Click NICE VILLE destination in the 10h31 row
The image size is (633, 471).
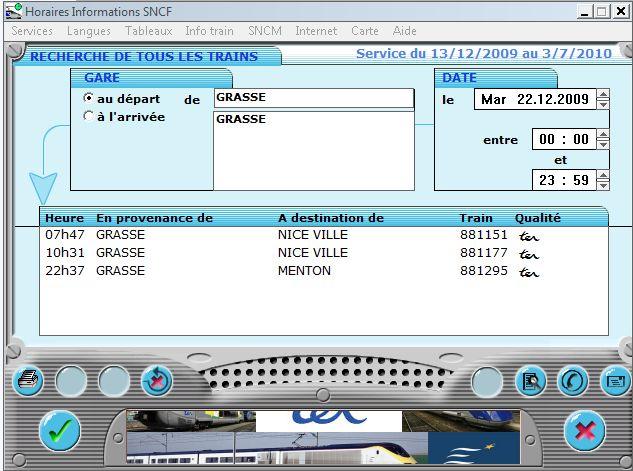coord(313,253)
